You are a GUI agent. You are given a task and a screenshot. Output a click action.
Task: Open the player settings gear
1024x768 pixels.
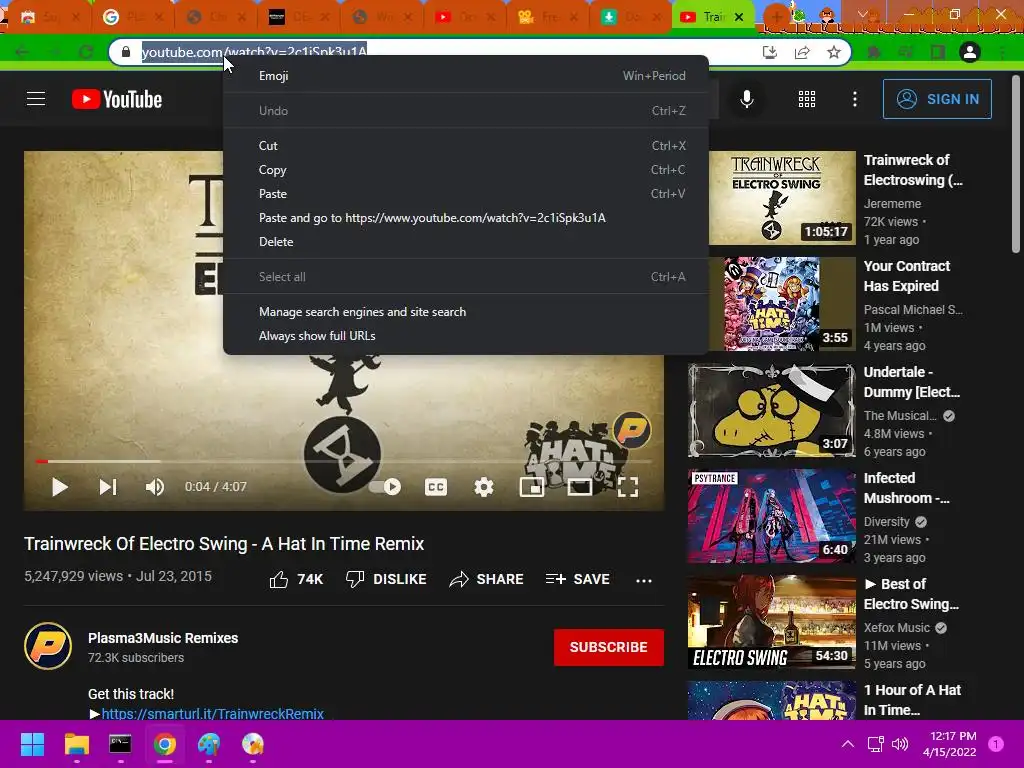point(484,487)
